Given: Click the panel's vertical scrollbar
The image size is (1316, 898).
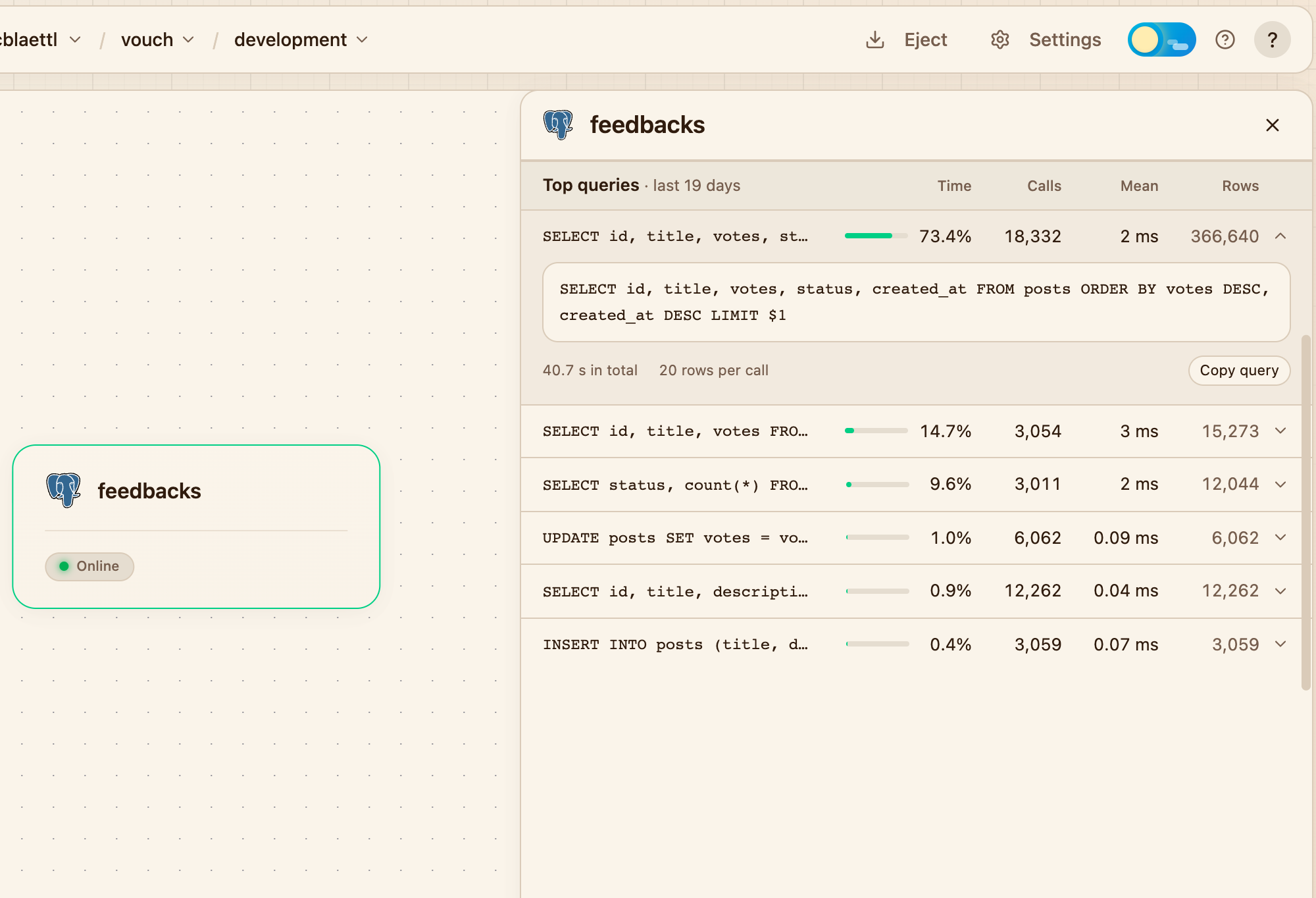Looking at the screenshot, I should point(1305,513).
